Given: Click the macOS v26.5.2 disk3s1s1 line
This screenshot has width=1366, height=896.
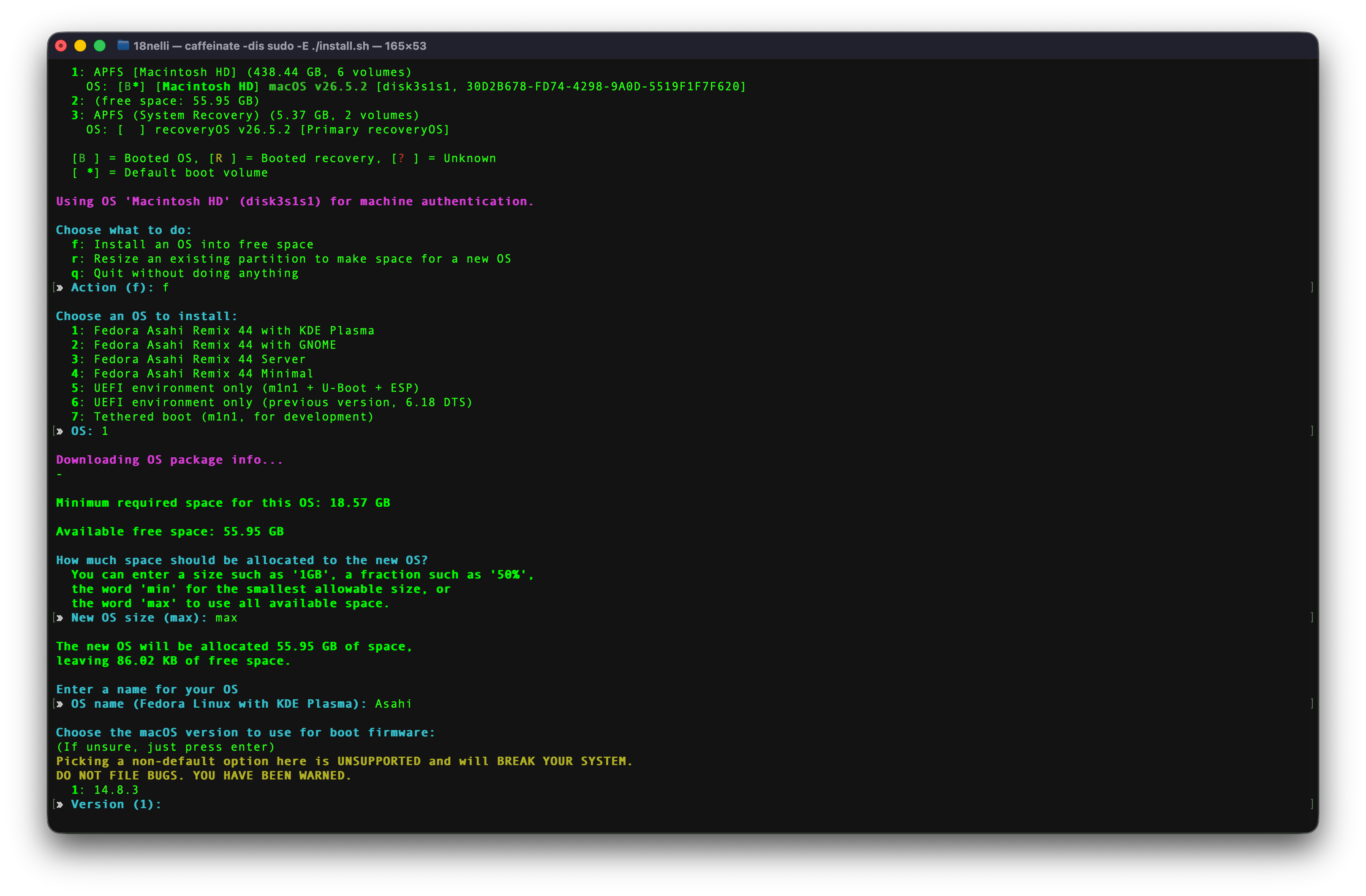Looking at the screenshot, I should tap(416, 87).
